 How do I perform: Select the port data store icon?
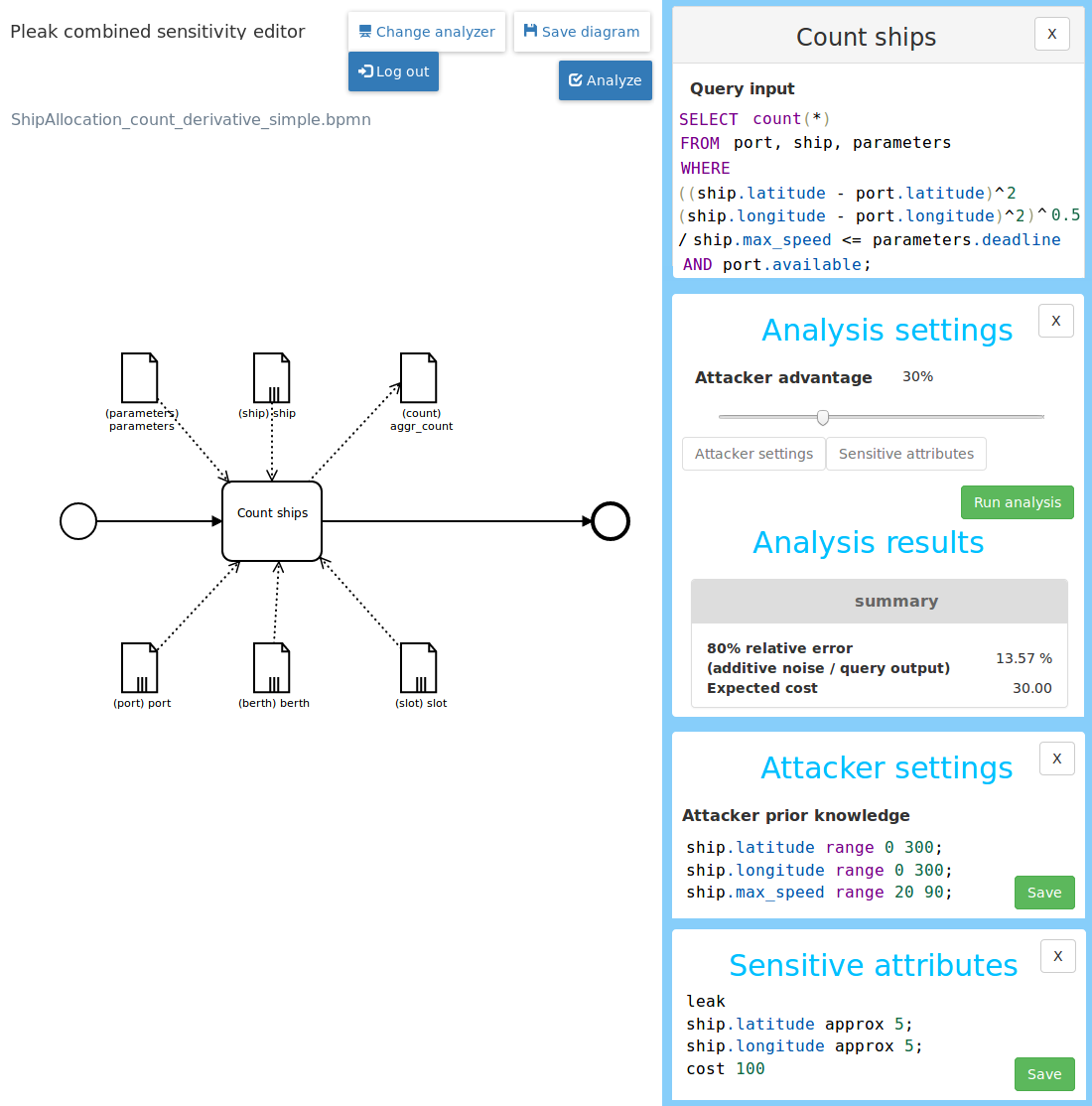tap(139, 667)
